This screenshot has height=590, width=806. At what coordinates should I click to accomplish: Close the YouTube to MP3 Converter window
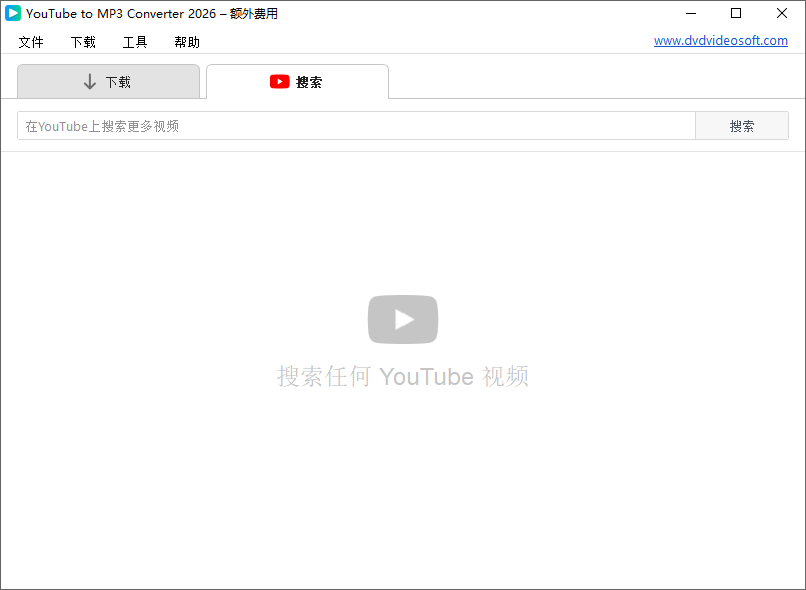click(783, 13)
